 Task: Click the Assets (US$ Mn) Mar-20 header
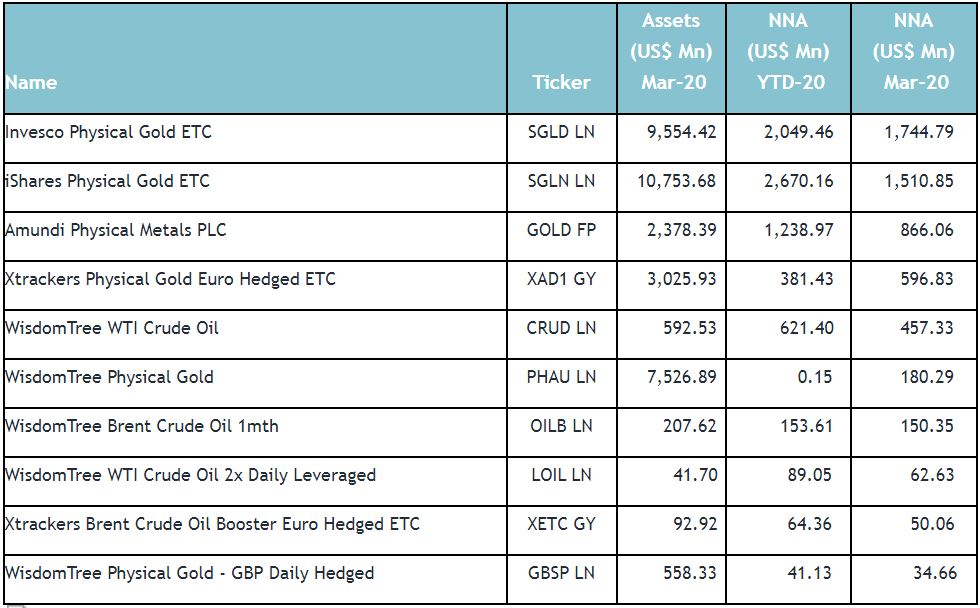[x=671, y=51]
